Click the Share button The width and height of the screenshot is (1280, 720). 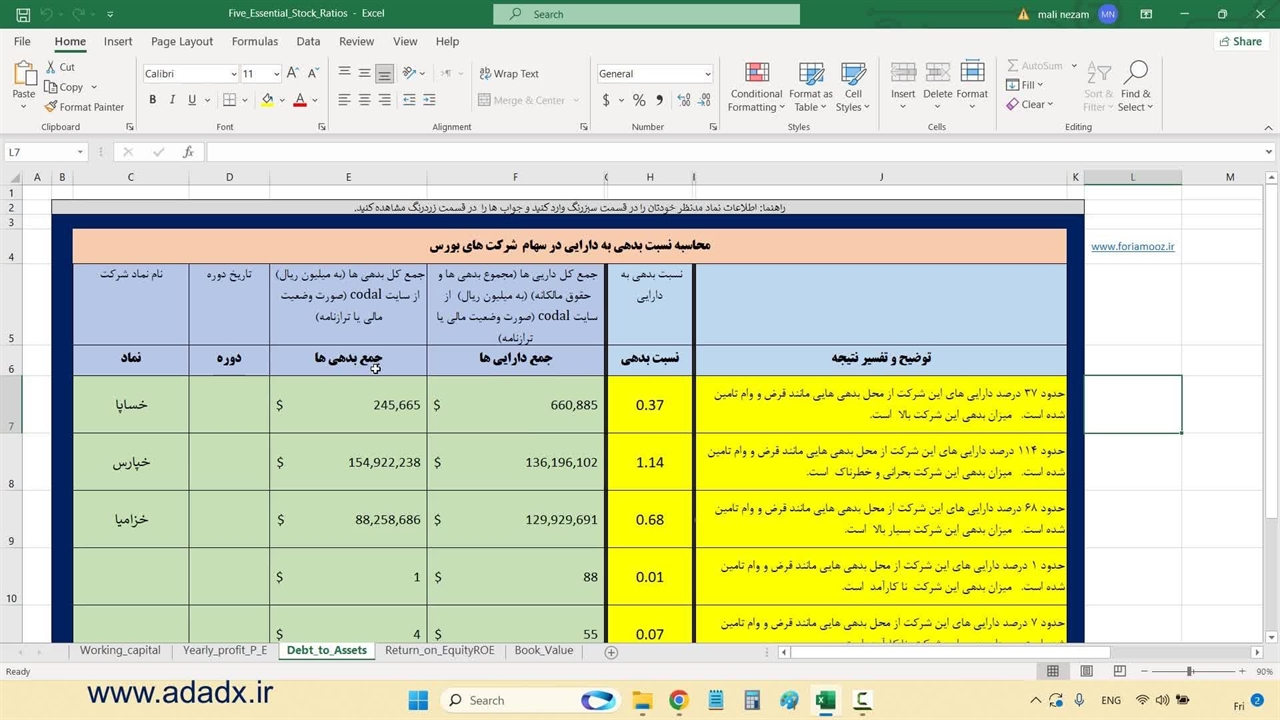click(1240, 42)
